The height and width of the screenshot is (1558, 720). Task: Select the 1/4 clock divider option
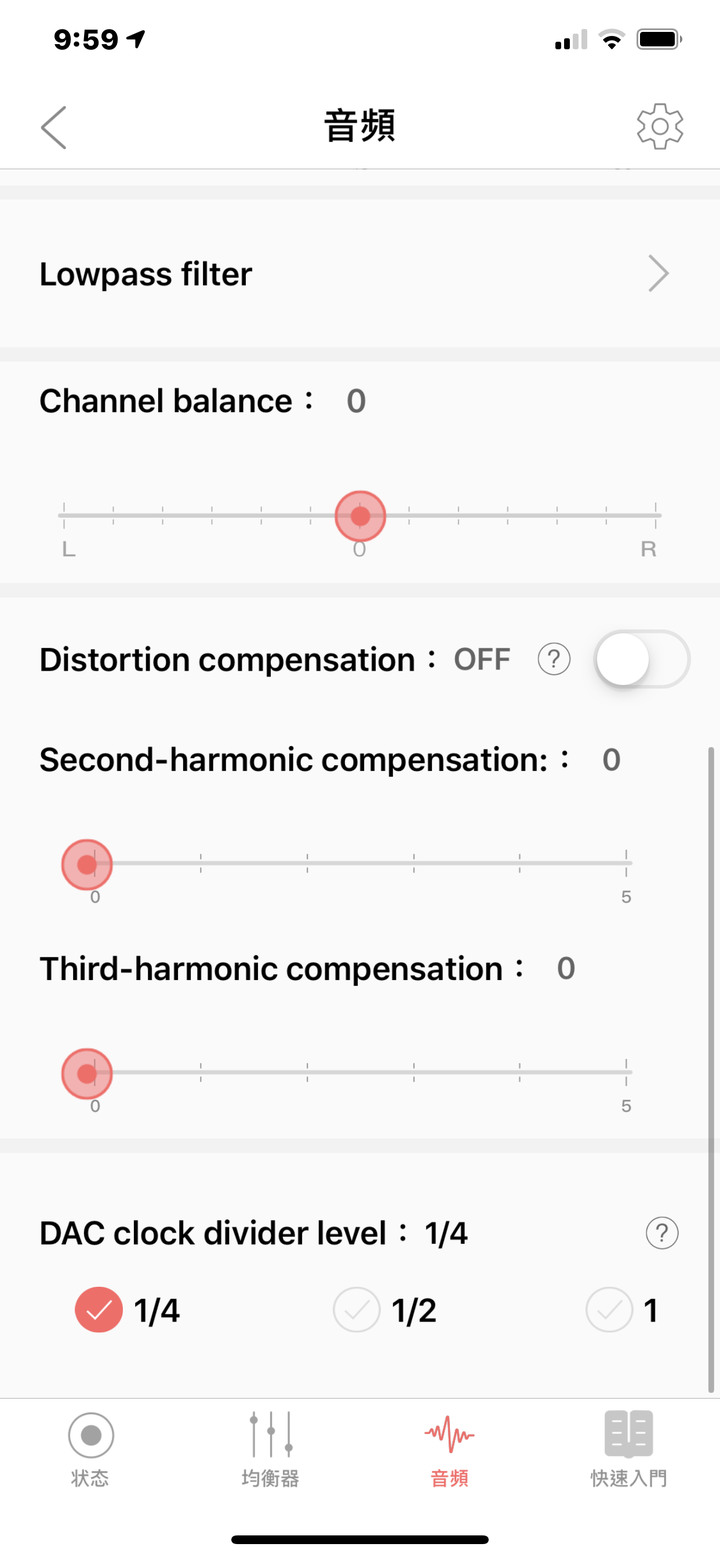(x=128, y=1311)
